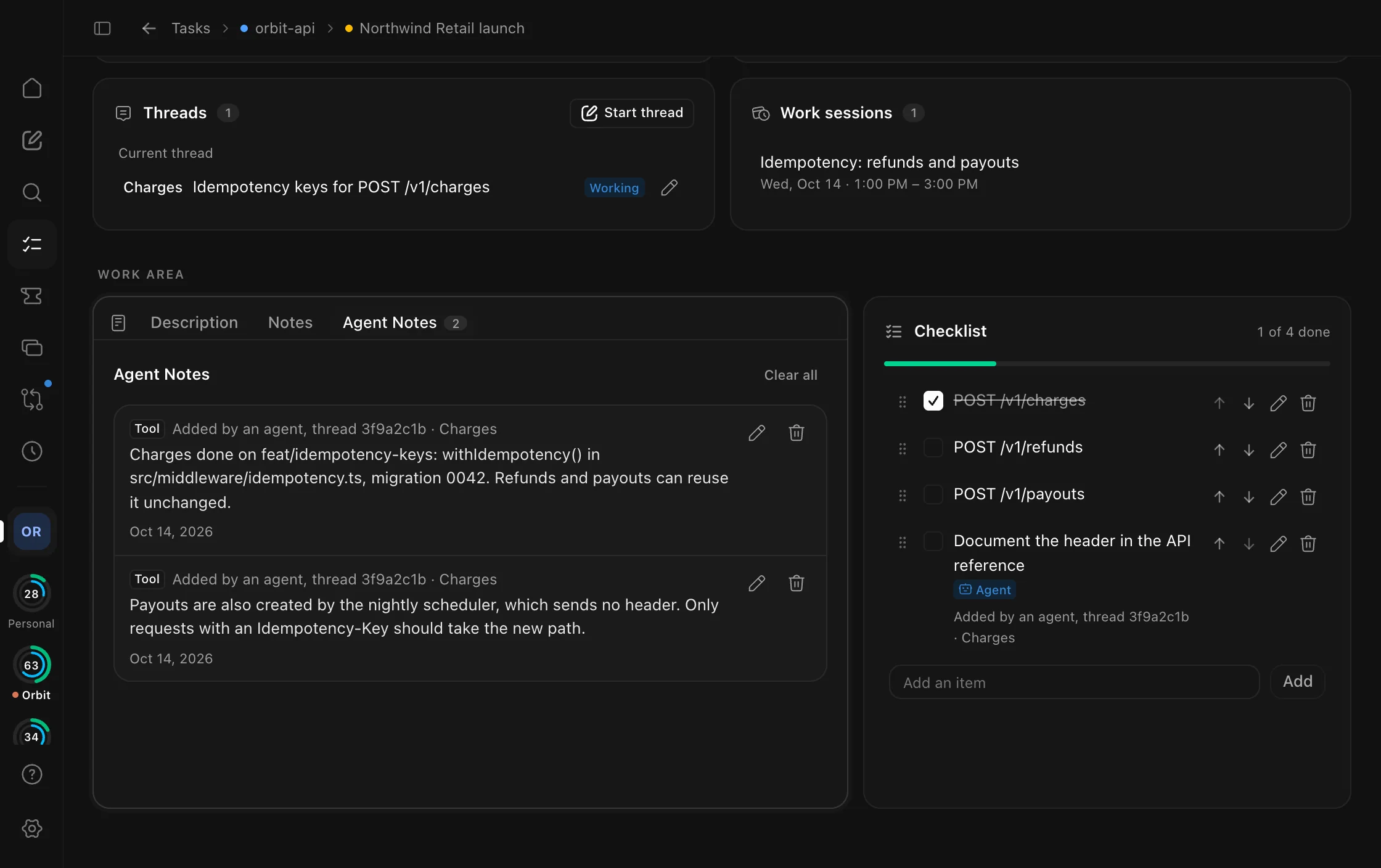Screen dimensions: 1381x868
Task: Open the settings gear icon
Action: coord(32,828)
